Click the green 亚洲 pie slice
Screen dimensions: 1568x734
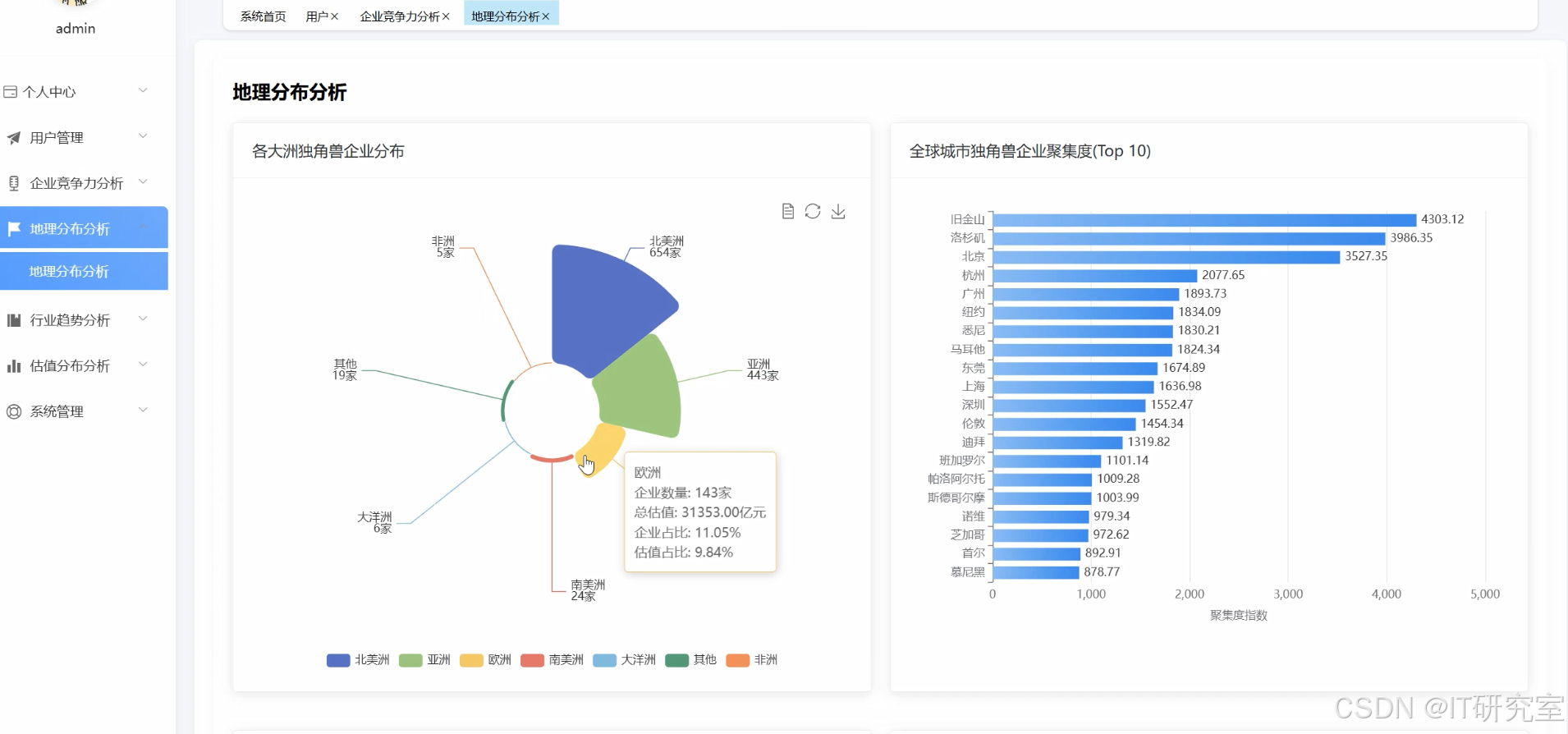pyautogui.click(x=640, y=390)
